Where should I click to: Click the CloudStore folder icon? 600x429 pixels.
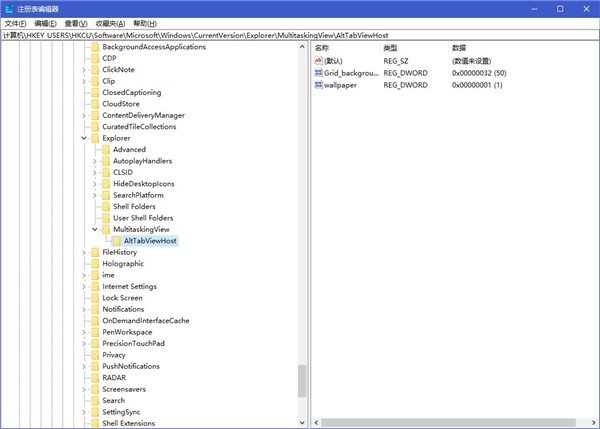click(x=94, y=104)
